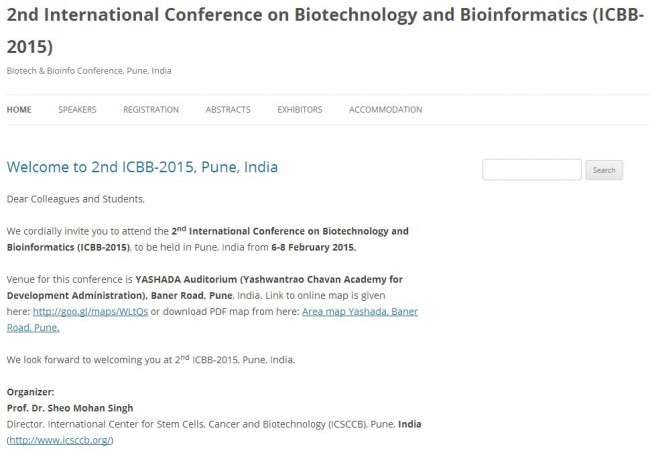Navigate to the ABSTRACTS page
Screen dimensions: 650x455
228,109
